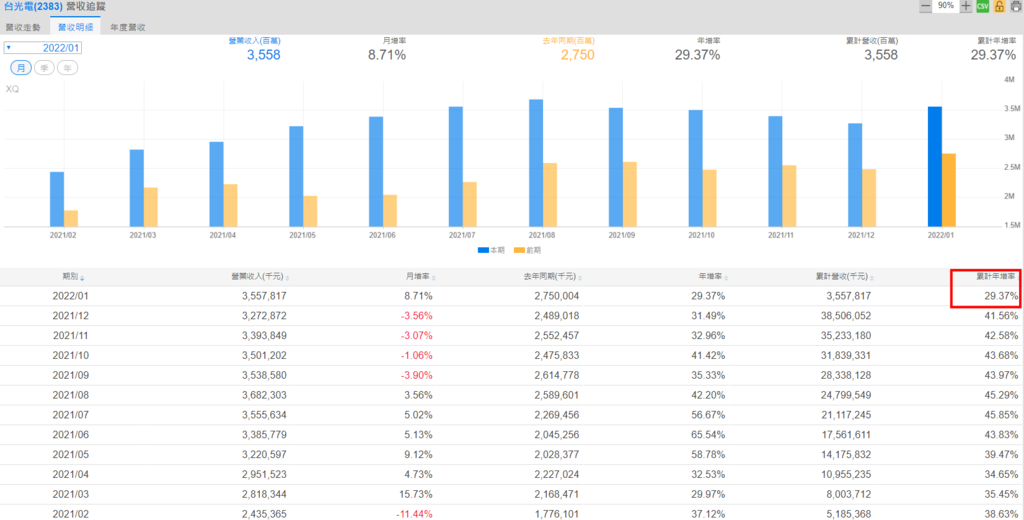The image size is (1024, 520).
Task: Click the orange 2021/09 prior-period bar
Action: tap(630, 195)
